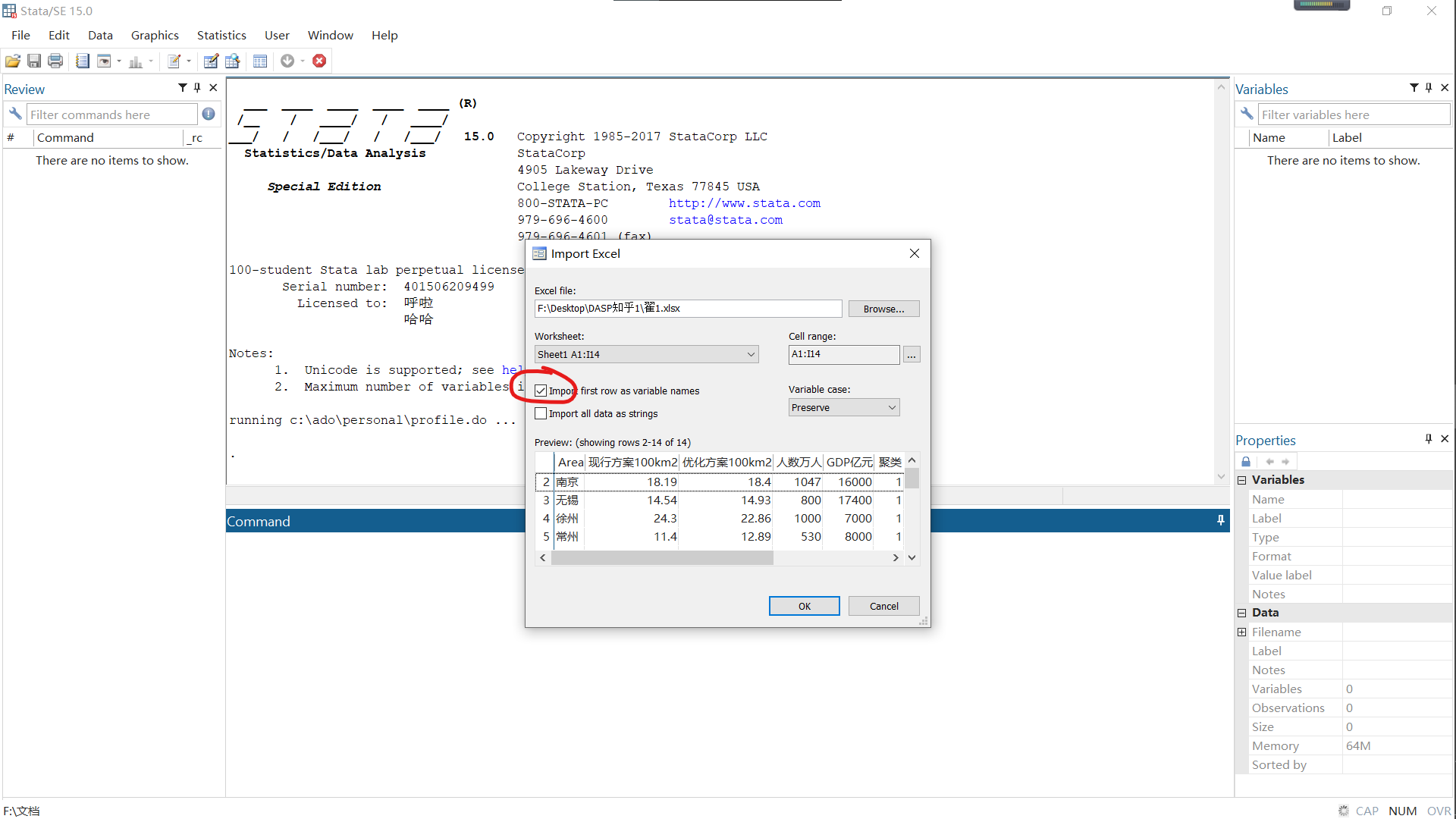This screenshot has height=819, width=1456.
Task: Open the Graphics menu
Action: coord(155,36)
